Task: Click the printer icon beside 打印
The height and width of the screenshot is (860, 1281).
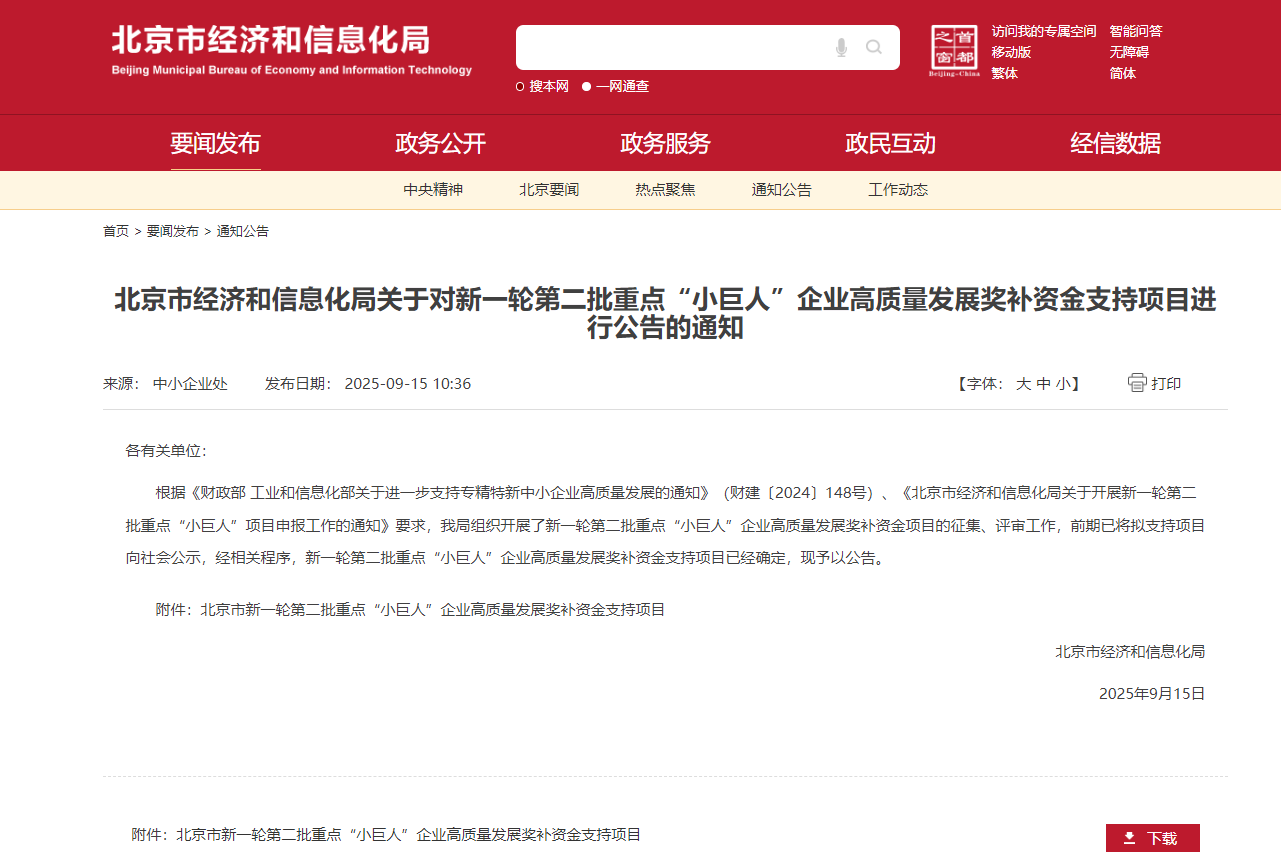Action: [x=1137, y=383]
